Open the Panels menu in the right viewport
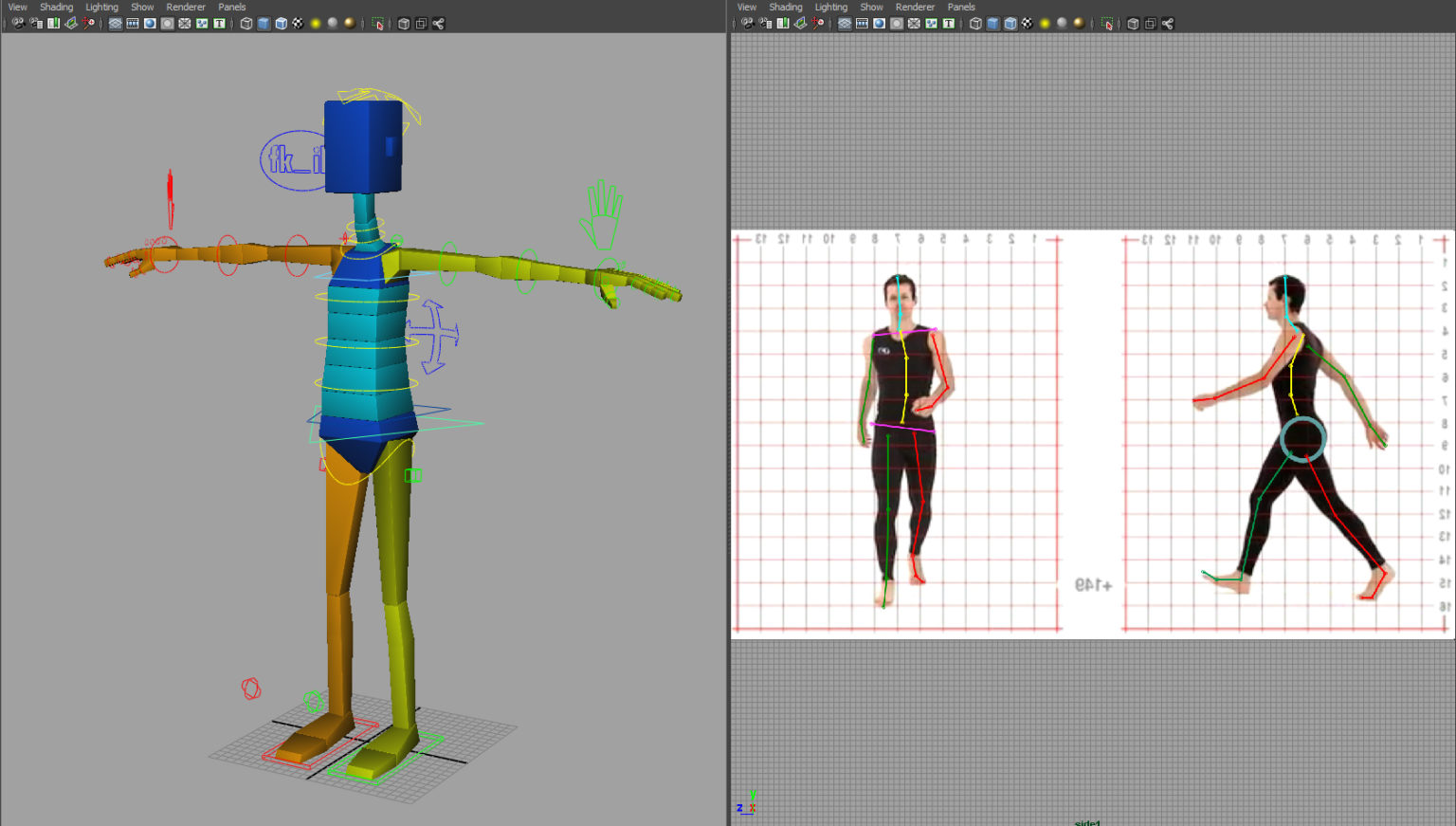This screenshot has height=826, width=1456. pyautogui.click(x=961, y=7)
